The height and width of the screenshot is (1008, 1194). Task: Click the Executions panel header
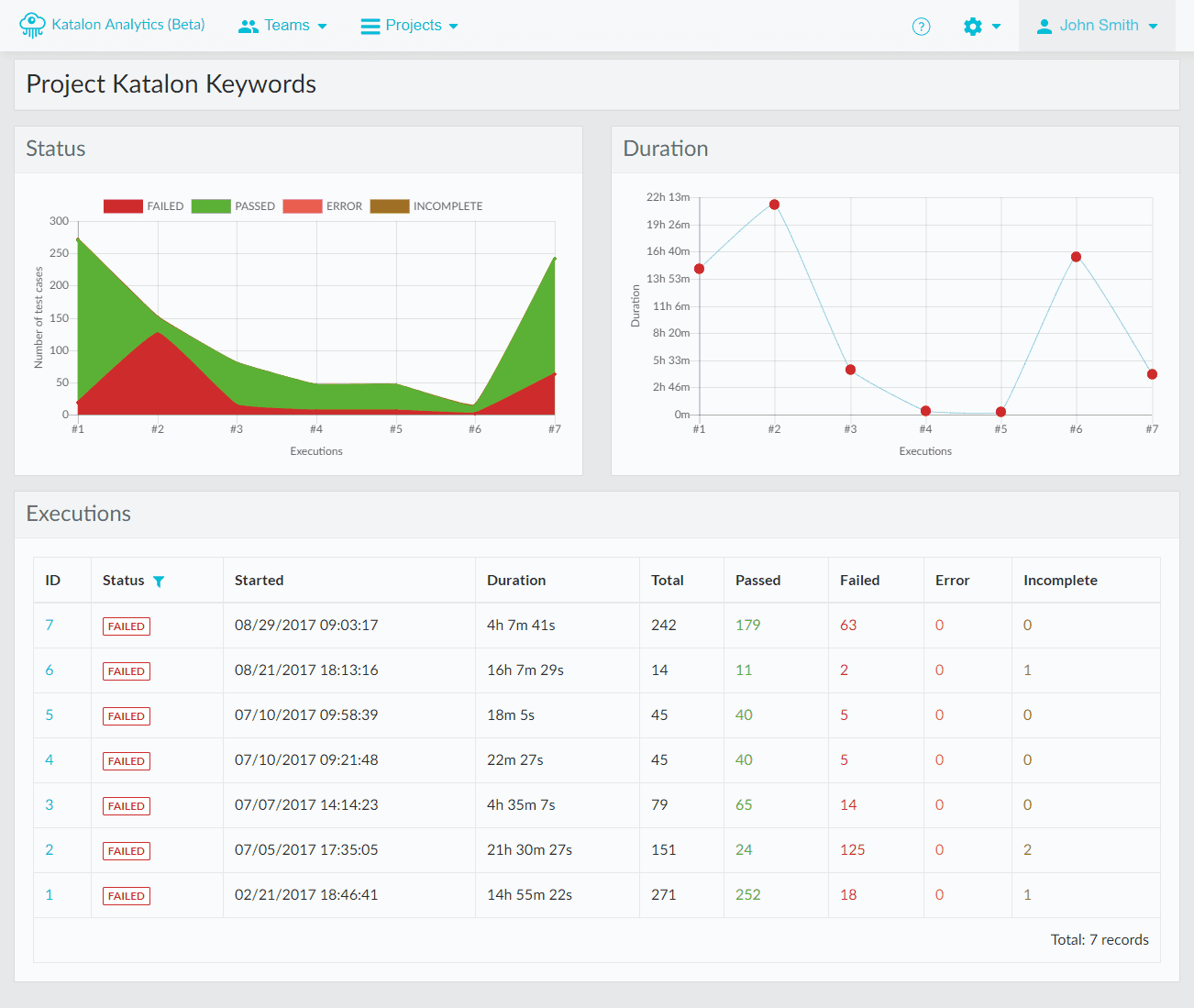pos(79,514)
